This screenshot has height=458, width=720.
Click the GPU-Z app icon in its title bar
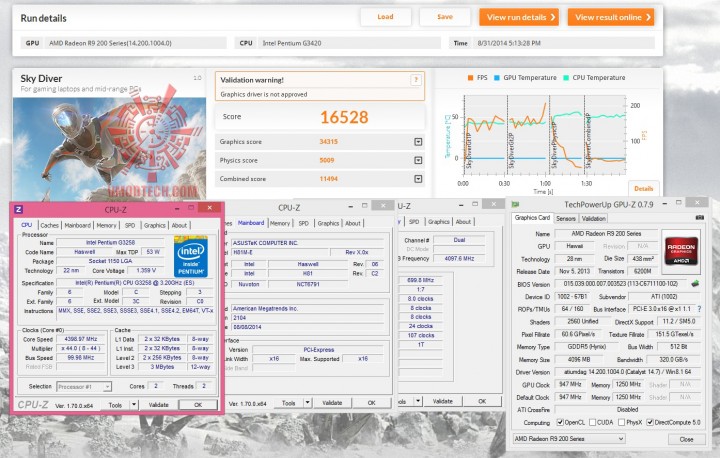coord(515,204)
